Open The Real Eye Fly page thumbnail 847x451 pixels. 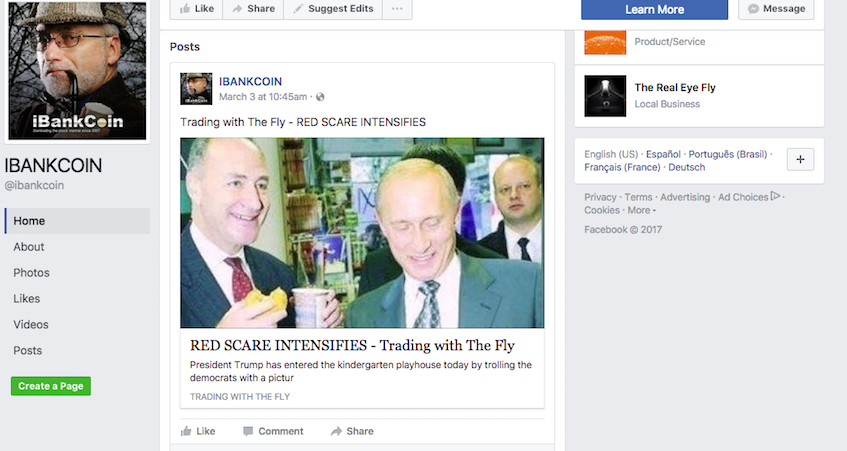pos(605,96)
